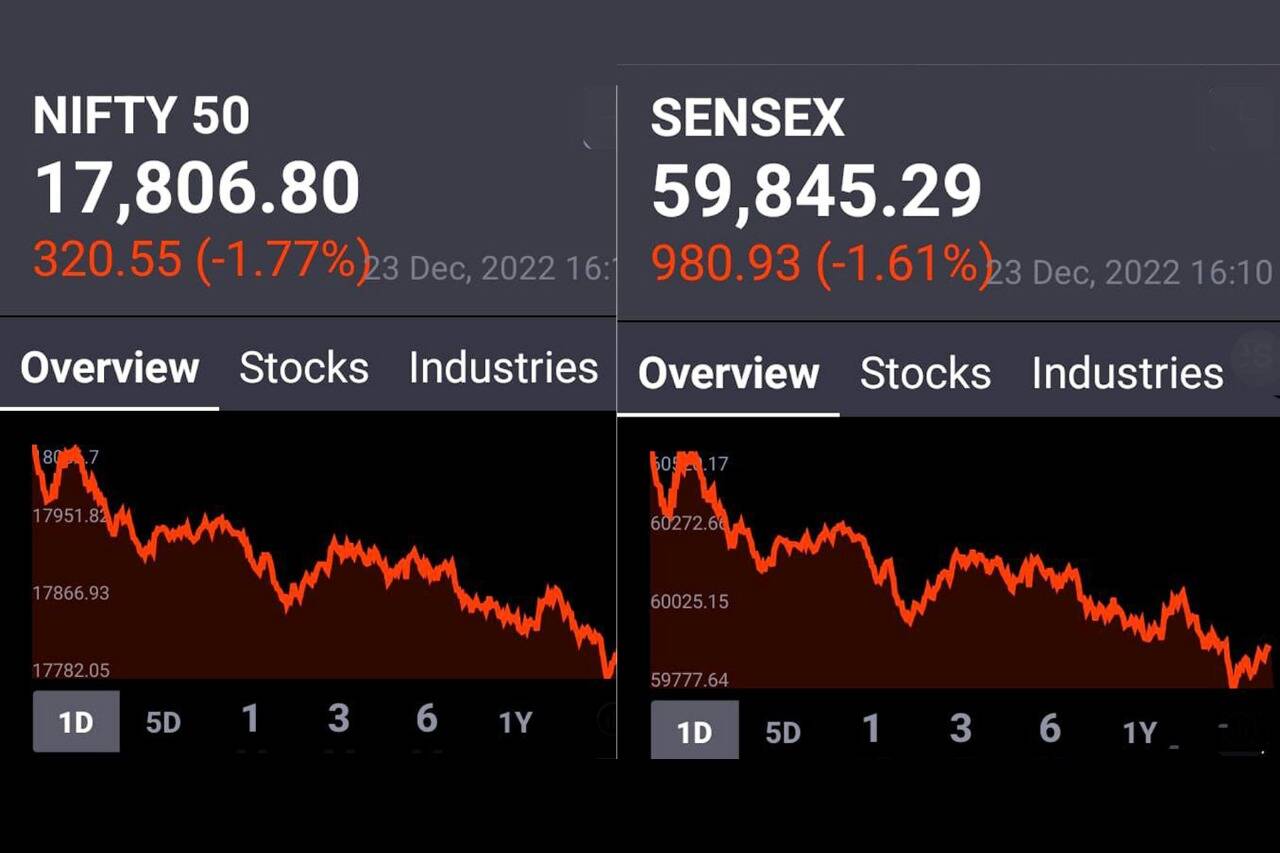Choose the 1-month range for NIFTY 50

point(250,720)
